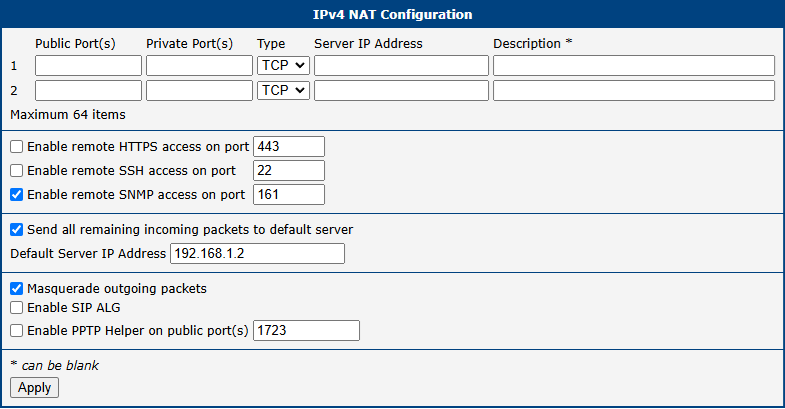Uncheck Masquerade outgoing packets
785x409 pixels.
click(17, 289)
